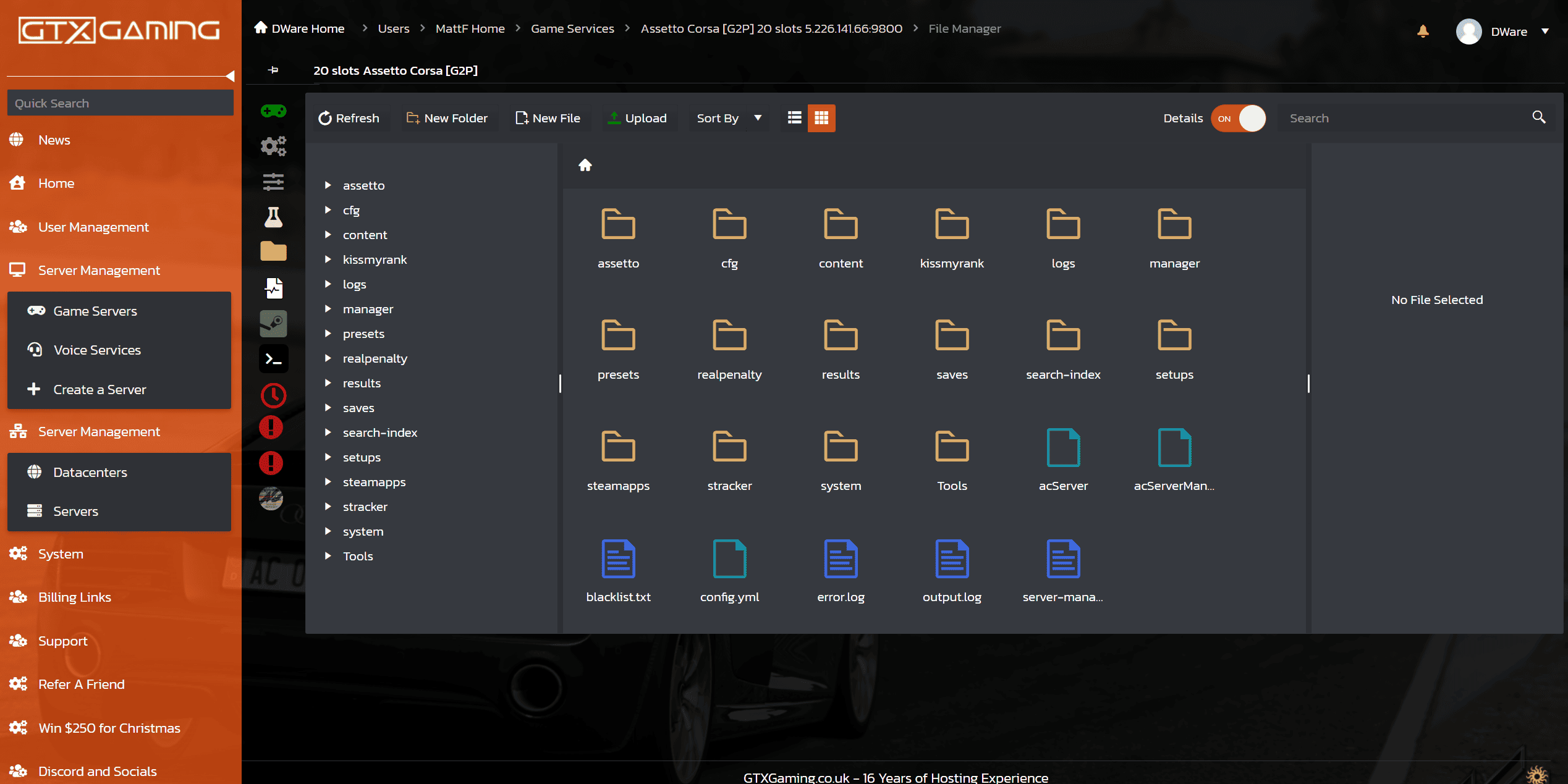Select the grid view toggle button
The width and height of the screenshot is (1568, 784).
(x=821, y=118)
